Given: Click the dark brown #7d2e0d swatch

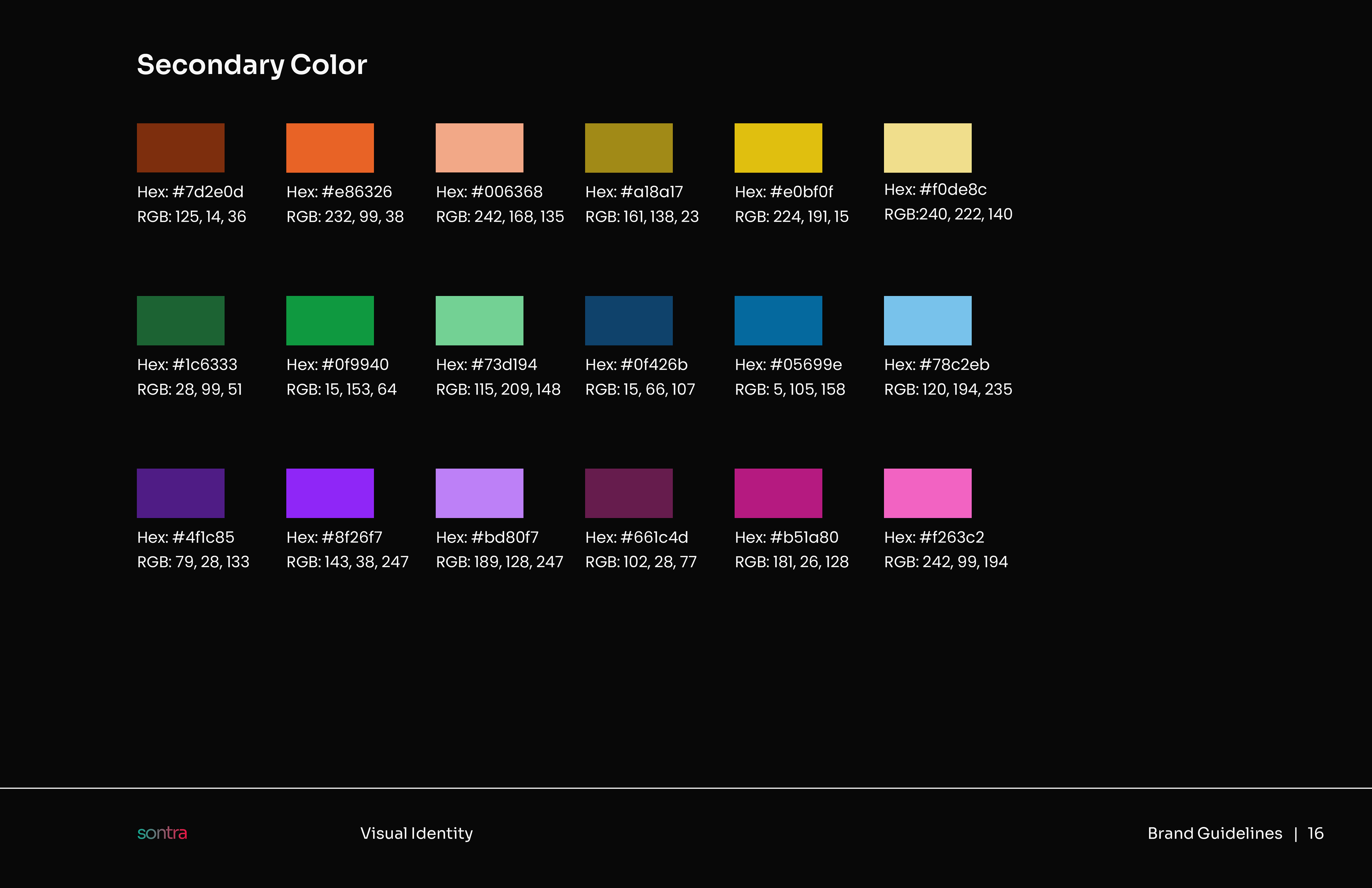Looking at the screenshot, I should click(x=180, y=148).
